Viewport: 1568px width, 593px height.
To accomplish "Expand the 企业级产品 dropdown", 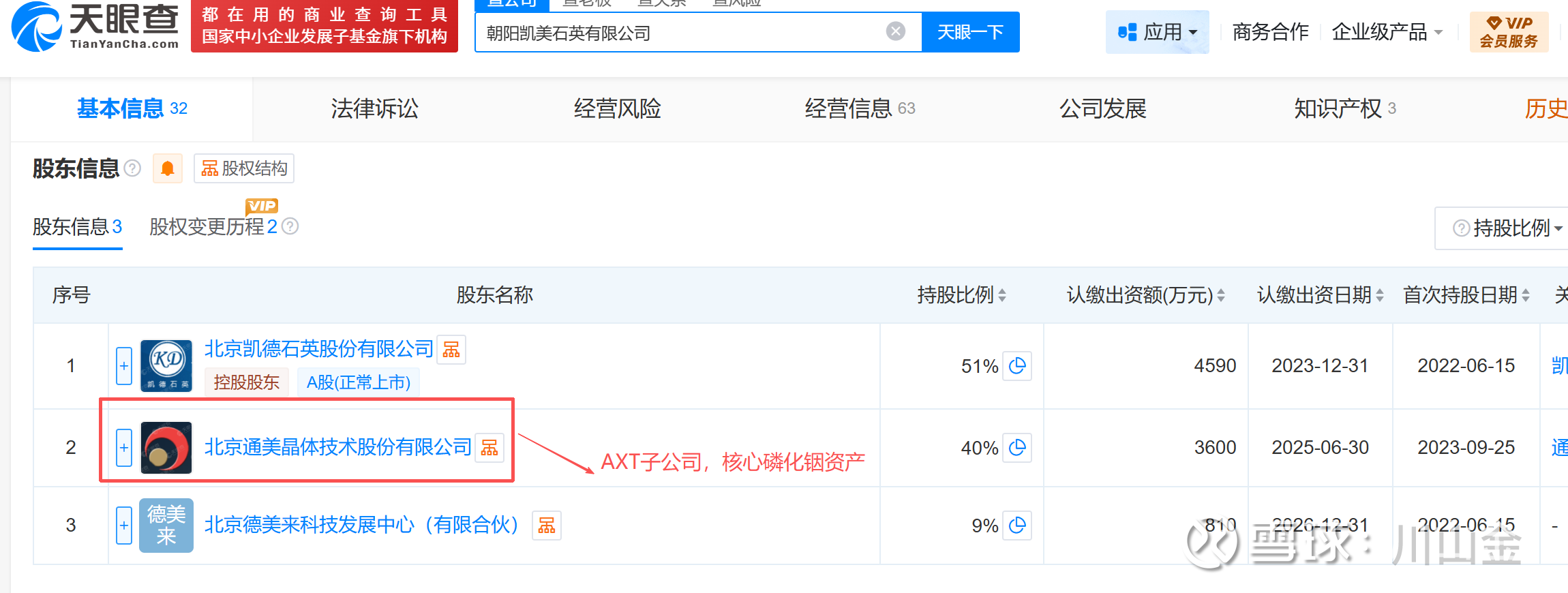I will click(1387, 32).
